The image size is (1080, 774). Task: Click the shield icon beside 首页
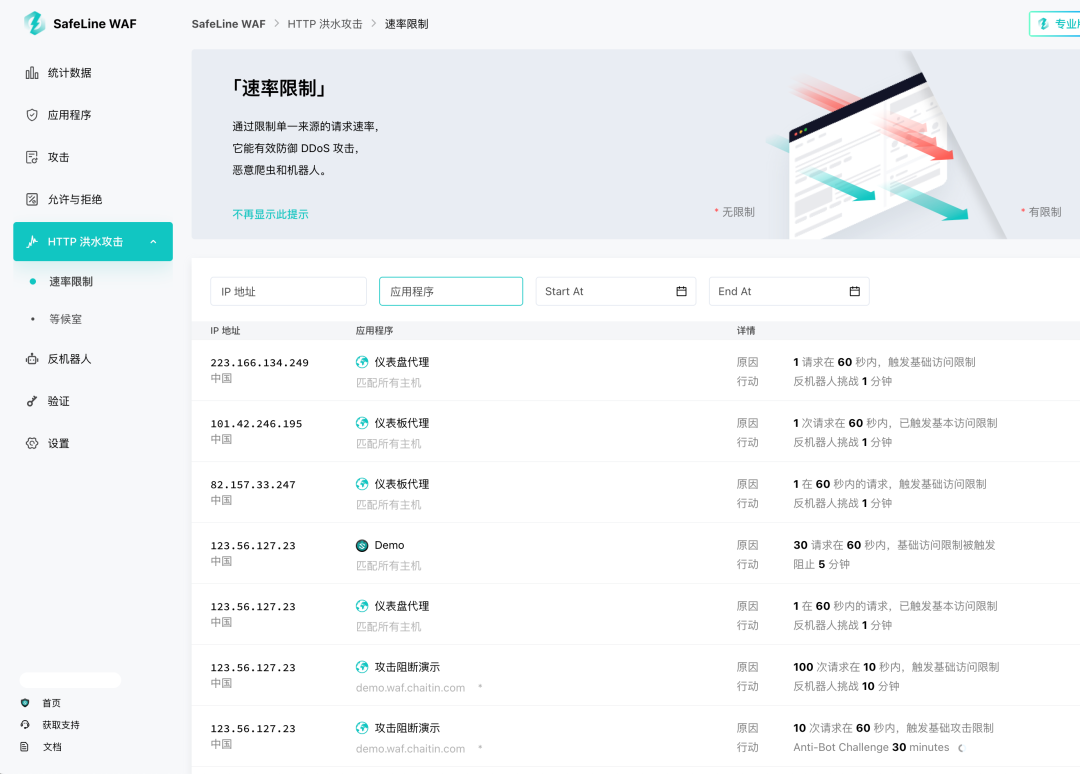[25, 703]
